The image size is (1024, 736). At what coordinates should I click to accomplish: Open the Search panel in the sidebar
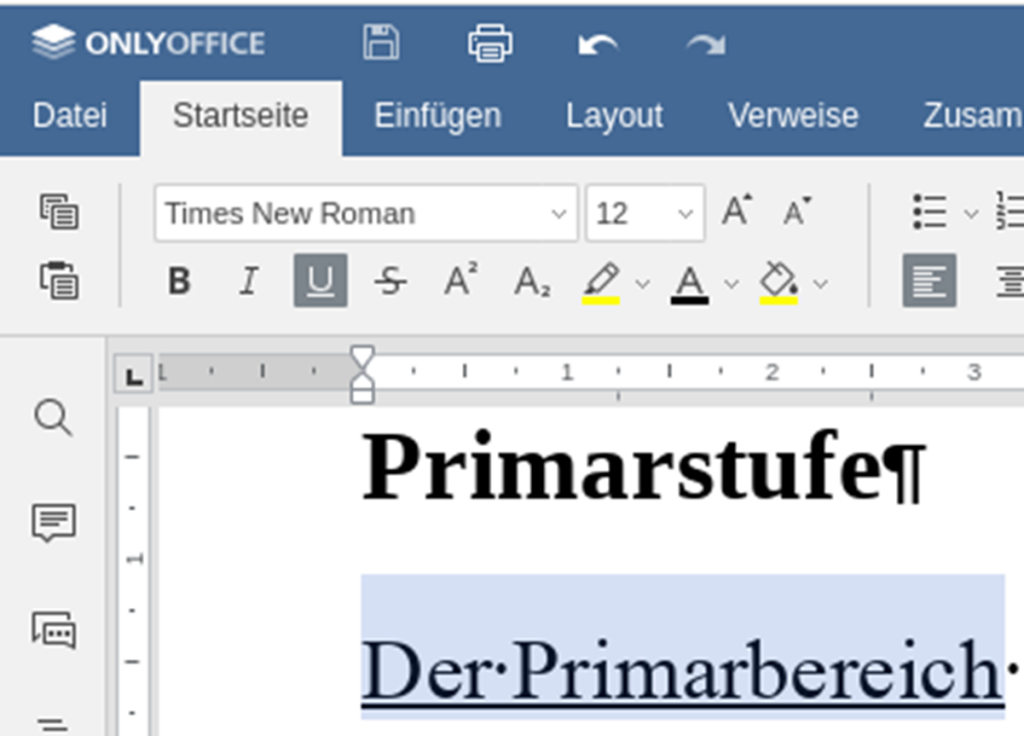click(53, 417)
